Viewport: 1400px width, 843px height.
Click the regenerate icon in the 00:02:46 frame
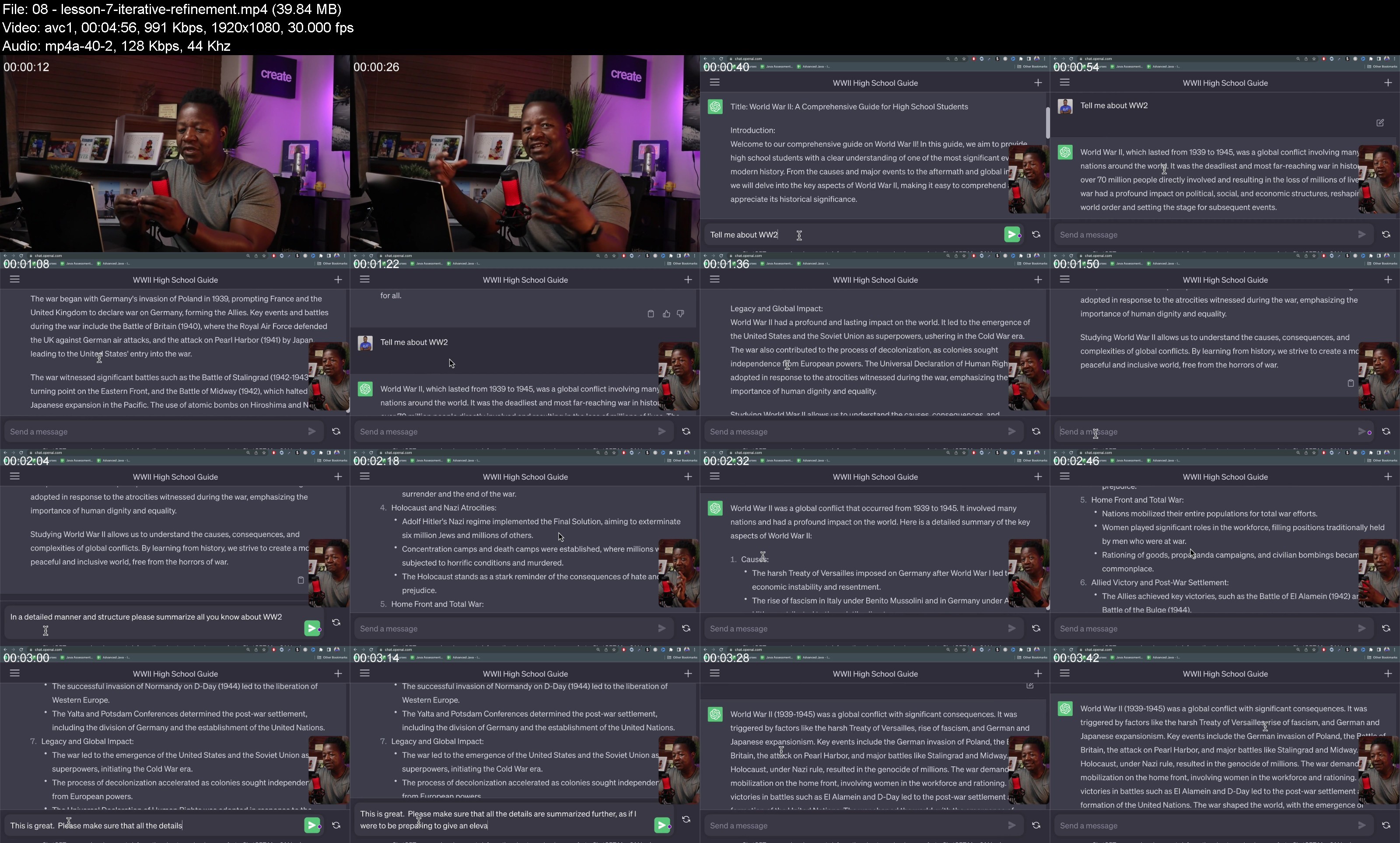pos(1386,628)
